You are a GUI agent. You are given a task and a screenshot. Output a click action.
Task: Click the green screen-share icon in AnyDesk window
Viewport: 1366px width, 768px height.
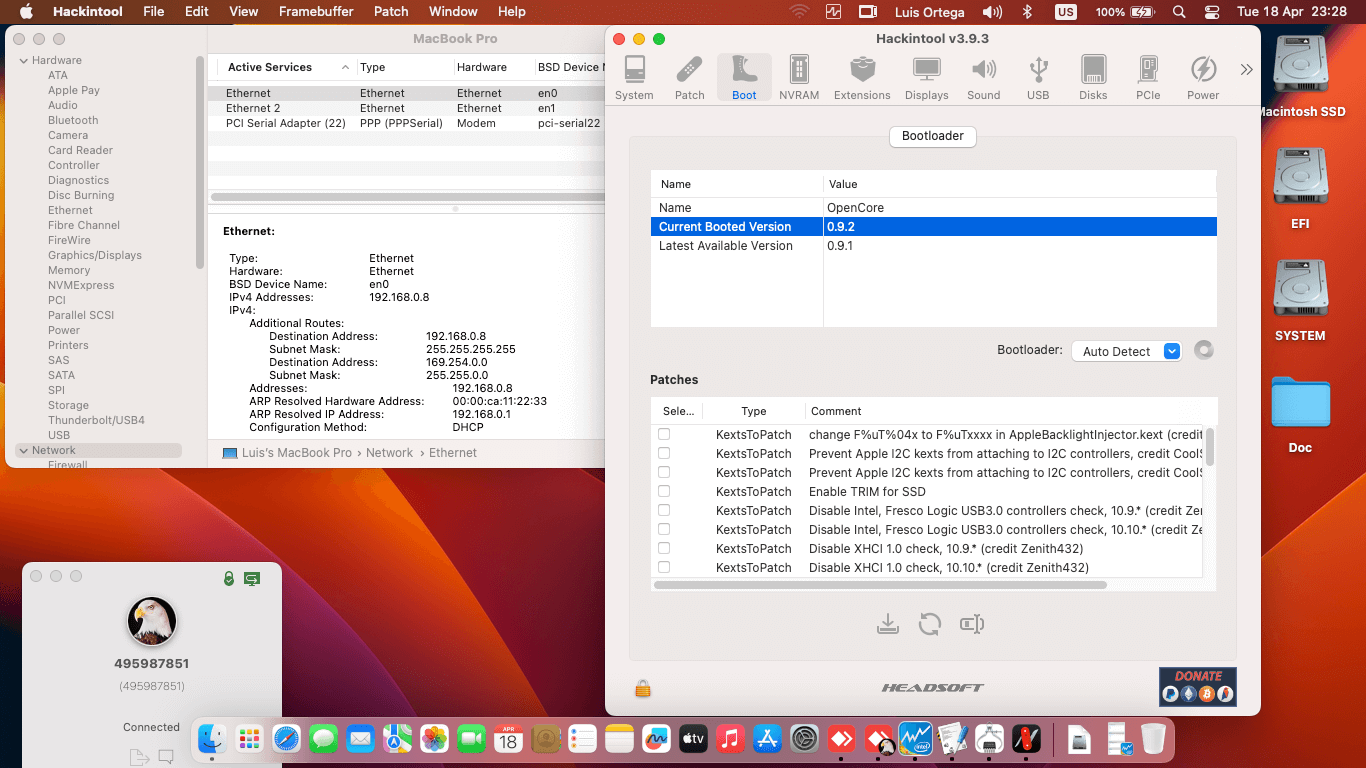click(x=252, y=578)
